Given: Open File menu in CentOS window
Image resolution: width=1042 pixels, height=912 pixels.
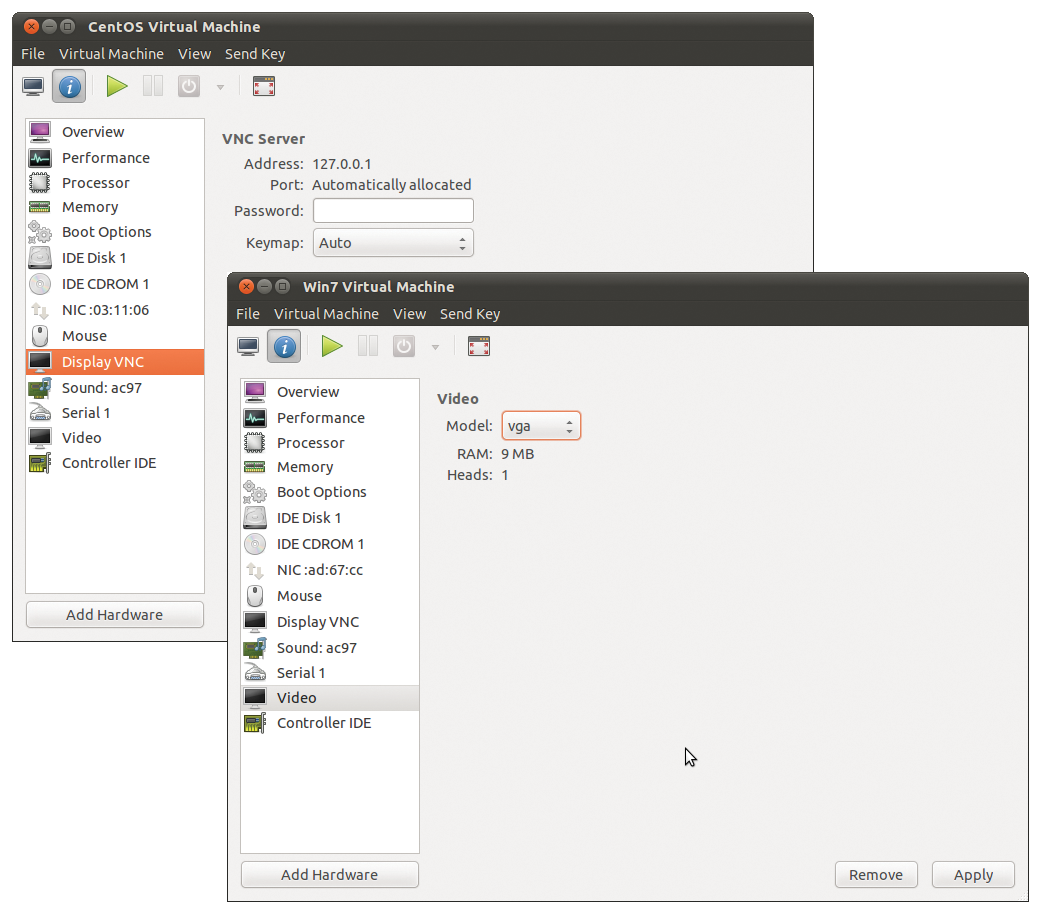Looking at the screenshot, I should coord(33,54).
